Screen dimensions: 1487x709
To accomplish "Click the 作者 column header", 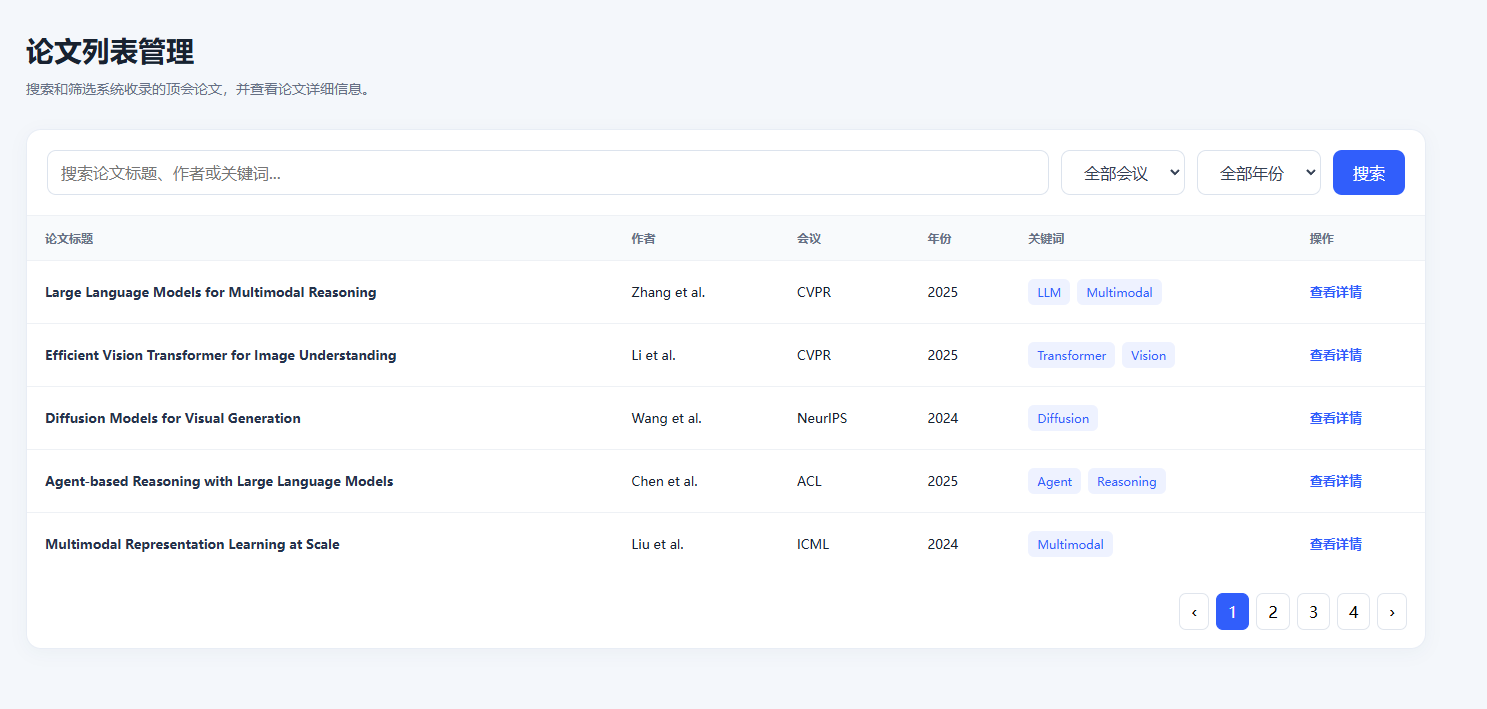I will click(x=643, y=238).
